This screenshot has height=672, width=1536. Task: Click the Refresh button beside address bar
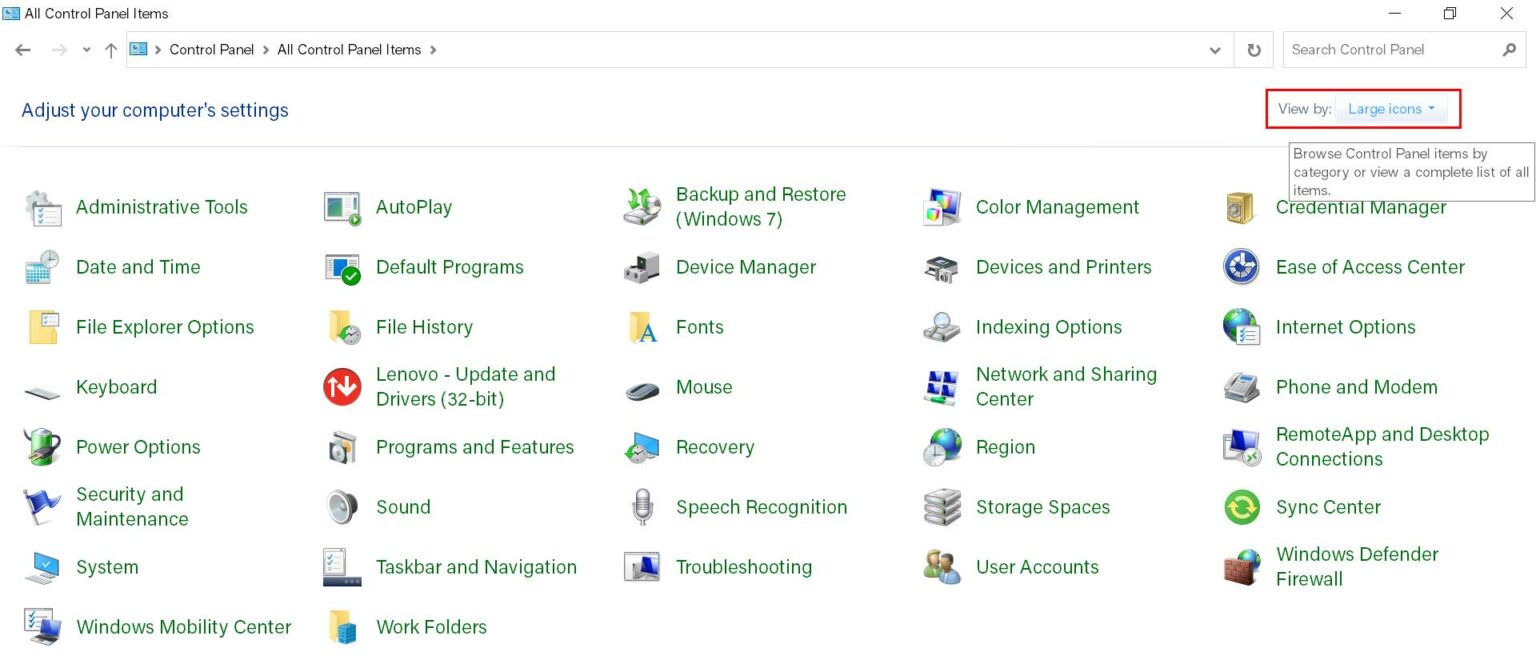click(x=1254, y=50)
